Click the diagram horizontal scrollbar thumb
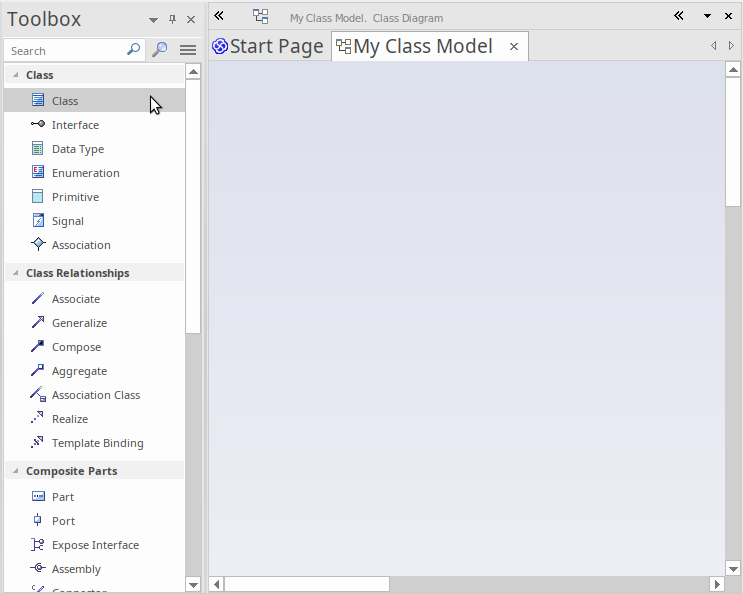Screen dimensions: 743x594 tap(306, 584)
